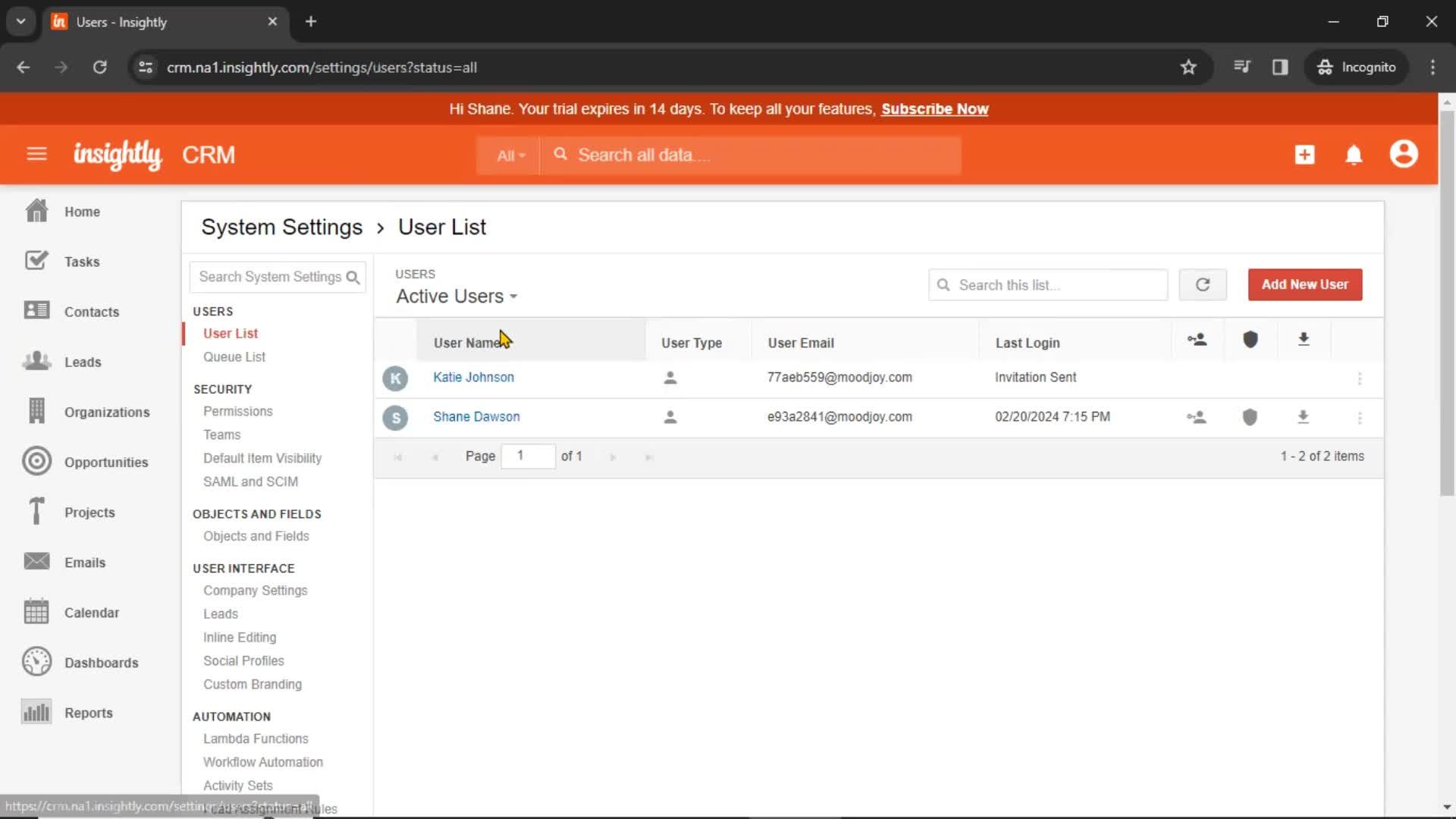Open the notifications bell

point(1354,155)
